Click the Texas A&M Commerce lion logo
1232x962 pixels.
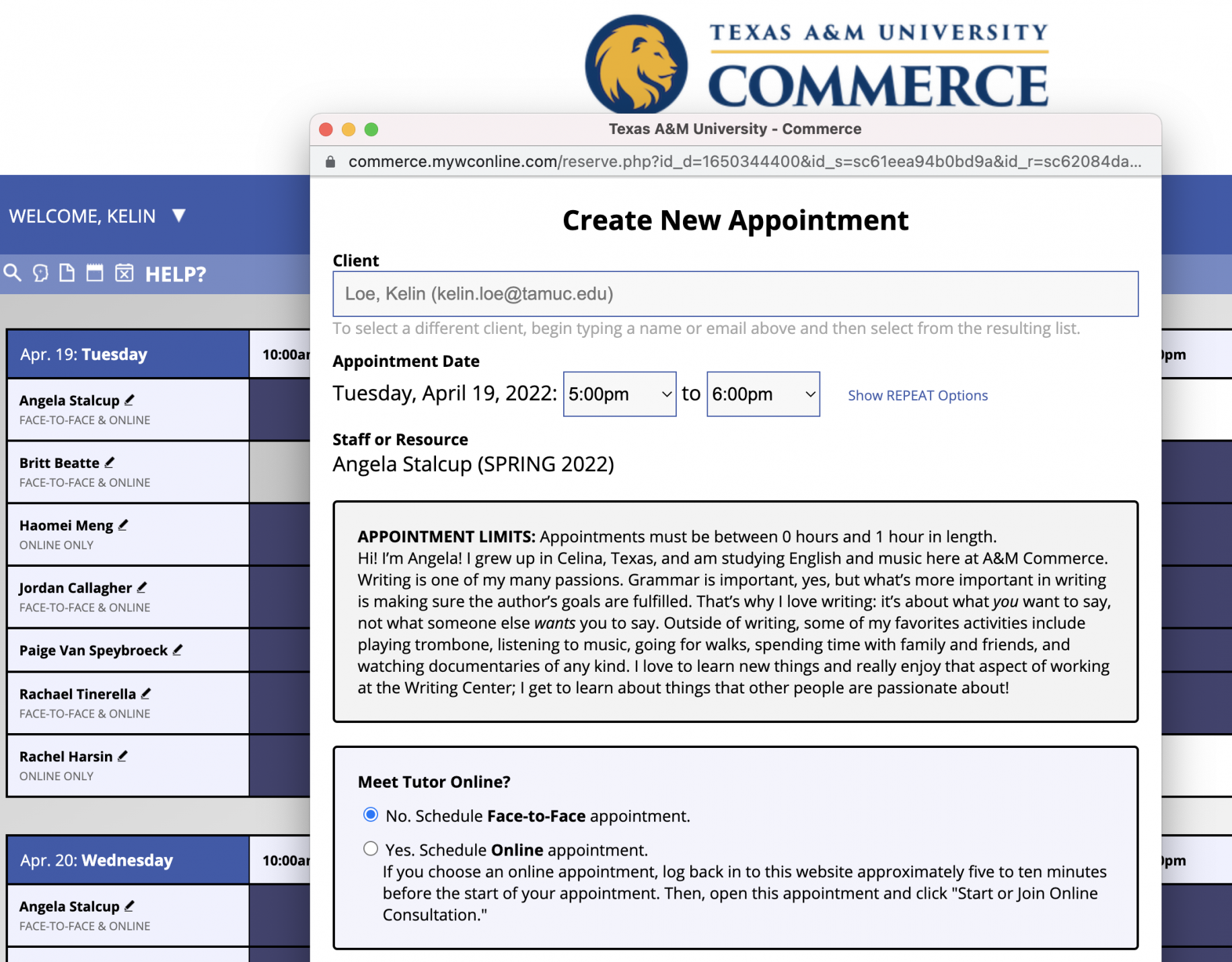tap(637, 65)
